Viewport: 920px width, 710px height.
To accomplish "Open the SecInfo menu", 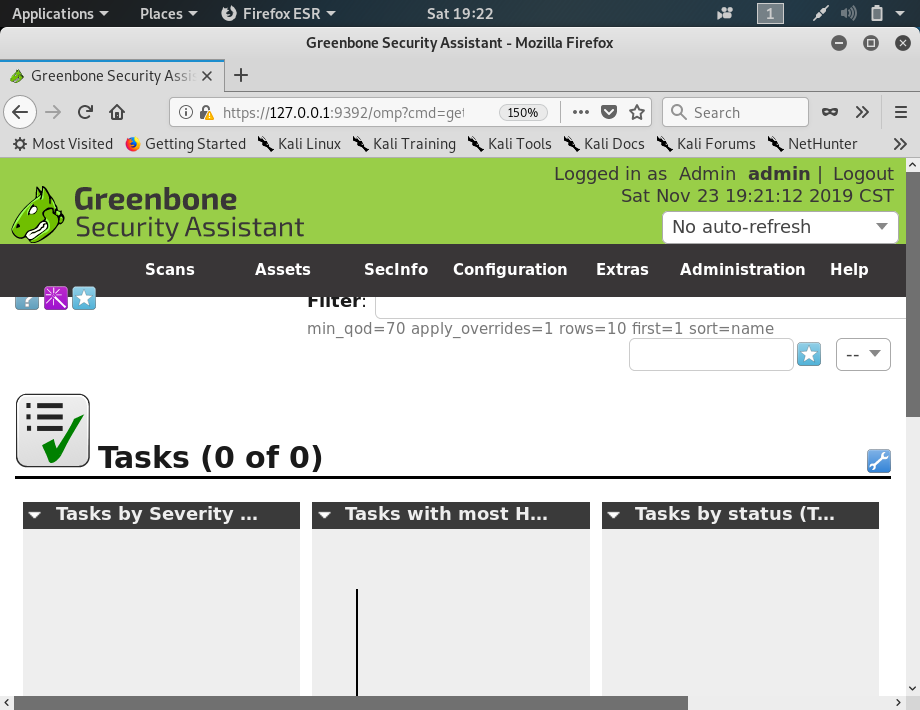I will tap(396, 269).
